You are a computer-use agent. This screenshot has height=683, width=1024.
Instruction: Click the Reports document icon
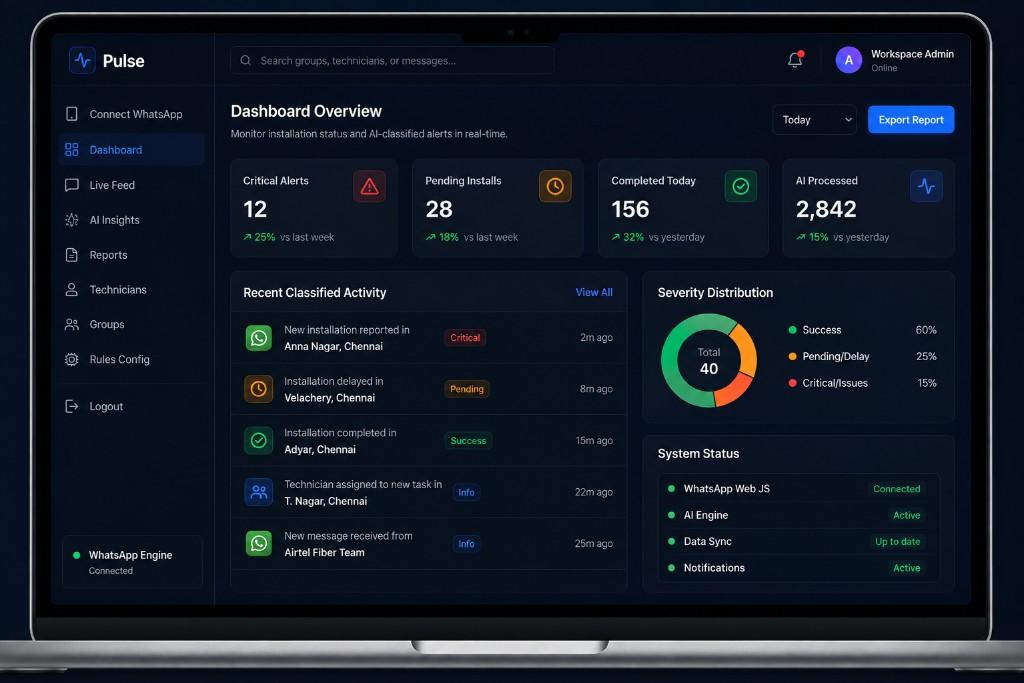[72, 255]
